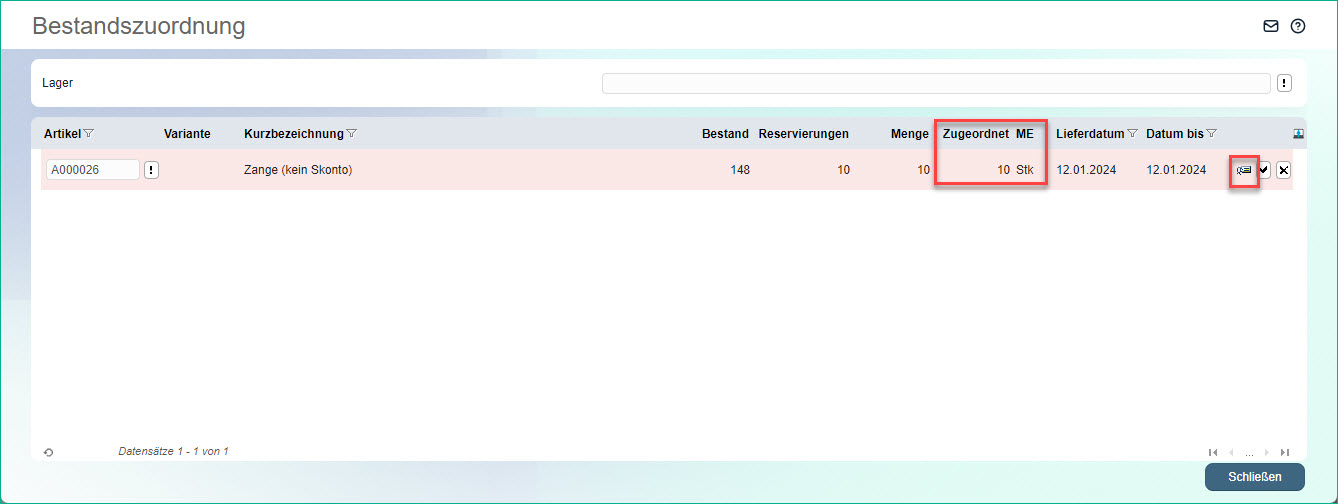Click the Schließen button
The width and height of the screenshot is (1338, 504).
(1255, 477)
